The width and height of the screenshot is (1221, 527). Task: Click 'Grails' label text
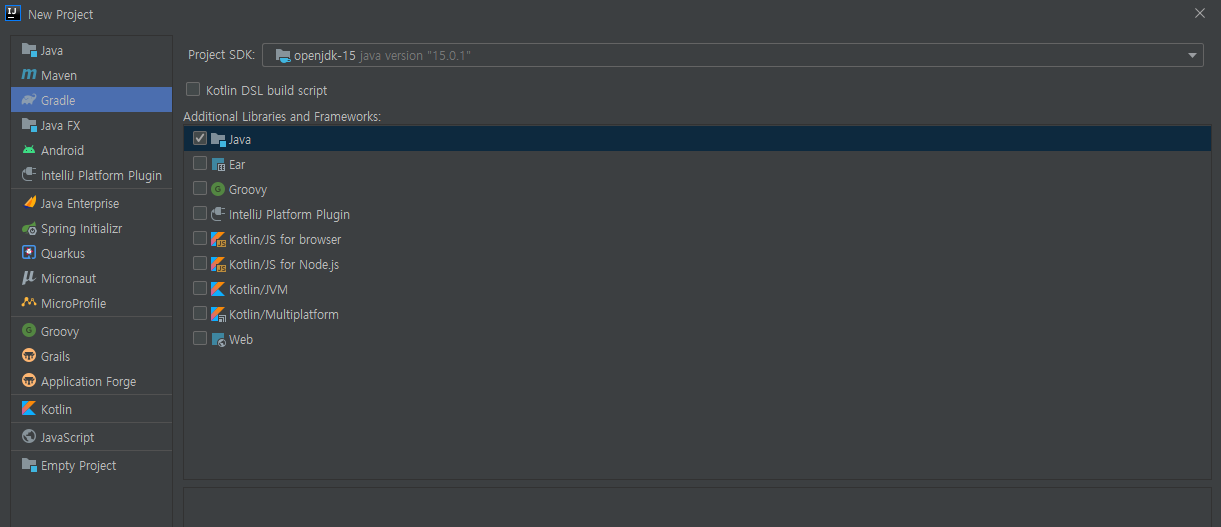[56, 356]
